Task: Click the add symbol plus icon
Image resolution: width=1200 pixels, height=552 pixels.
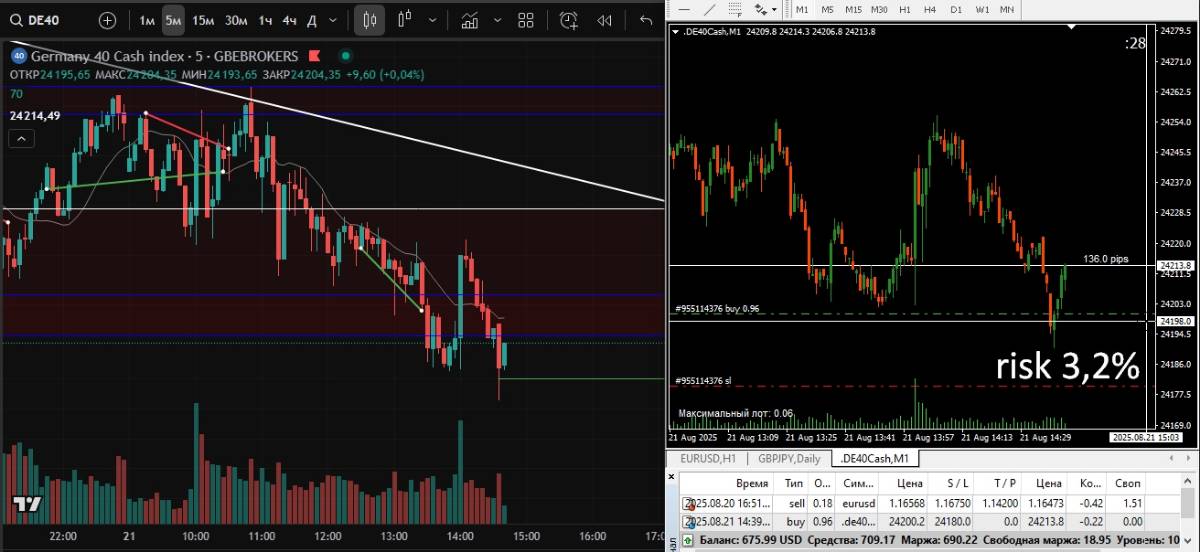Action: tap(108, 20)
